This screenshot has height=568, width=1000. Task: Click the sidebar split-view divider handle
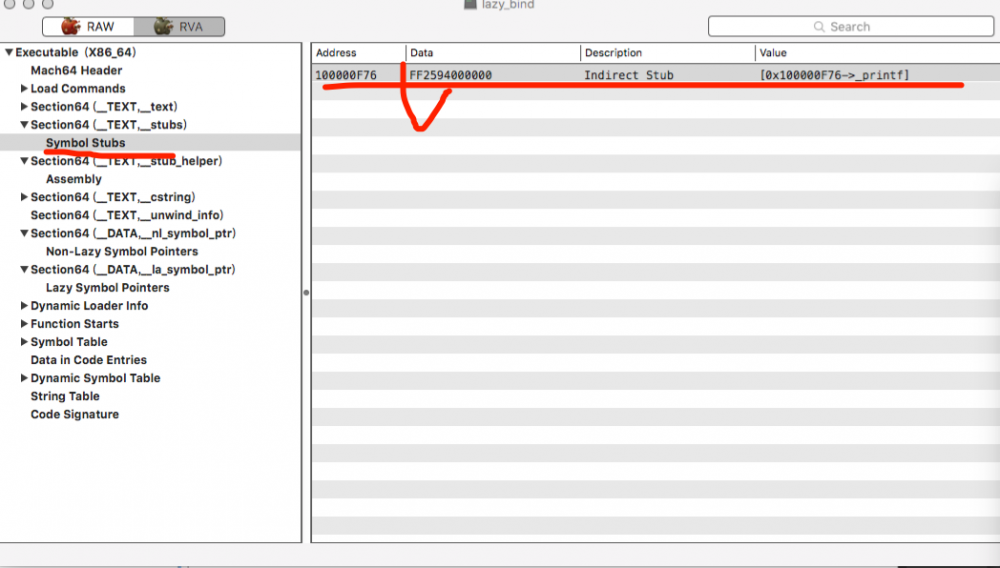[306, 293]
